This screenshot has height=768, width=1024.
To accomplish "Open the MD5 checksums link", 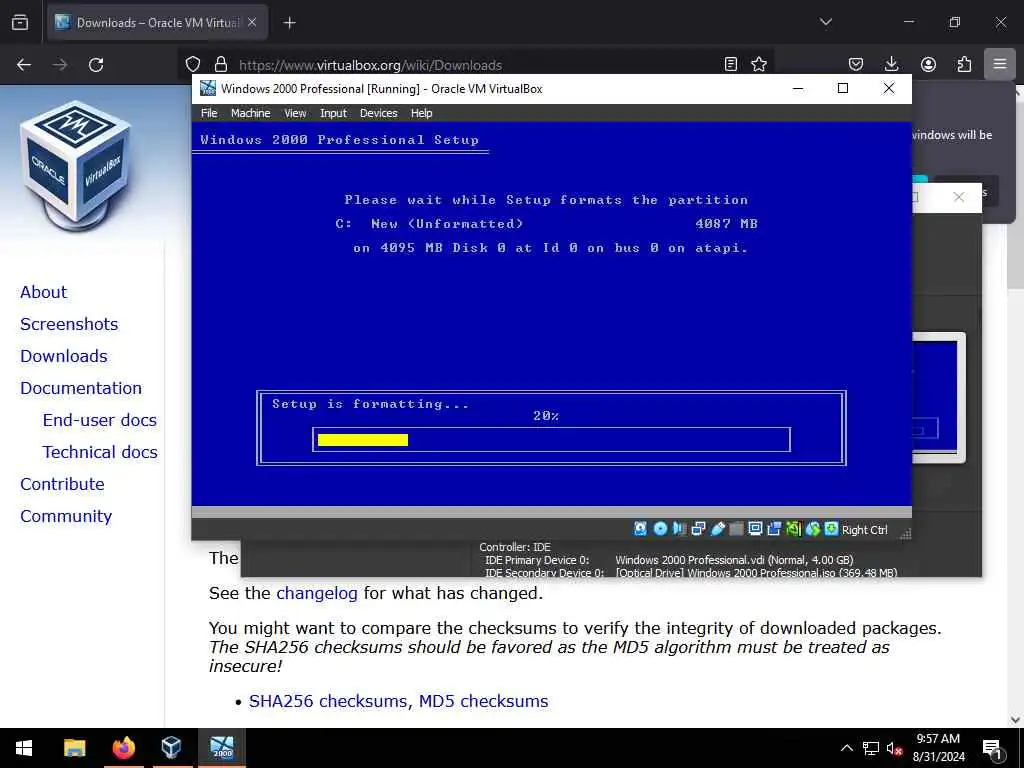I will [483, 701].
